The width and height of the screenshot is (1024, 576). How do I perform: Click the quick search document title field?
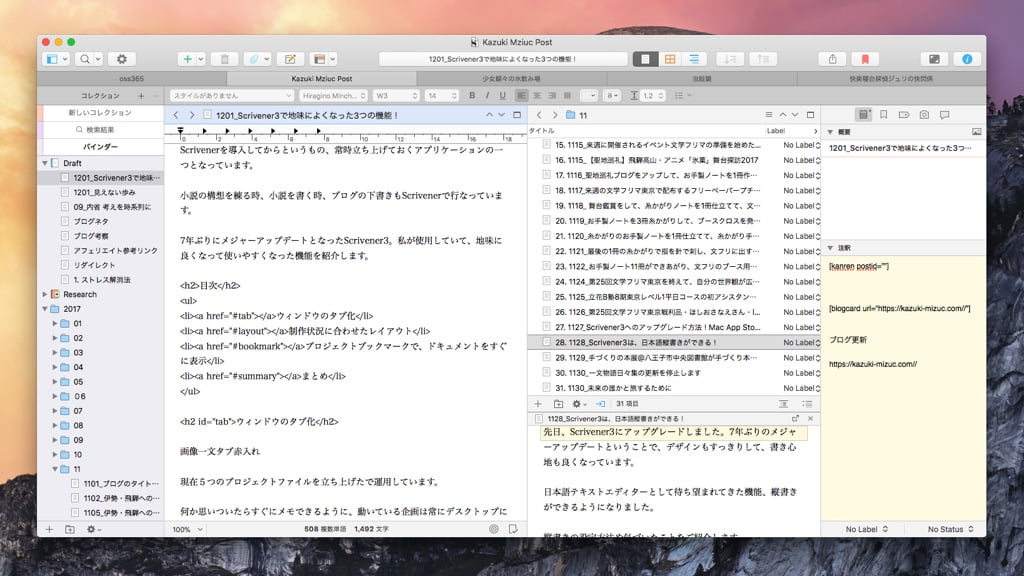click(x=503, y=59)
